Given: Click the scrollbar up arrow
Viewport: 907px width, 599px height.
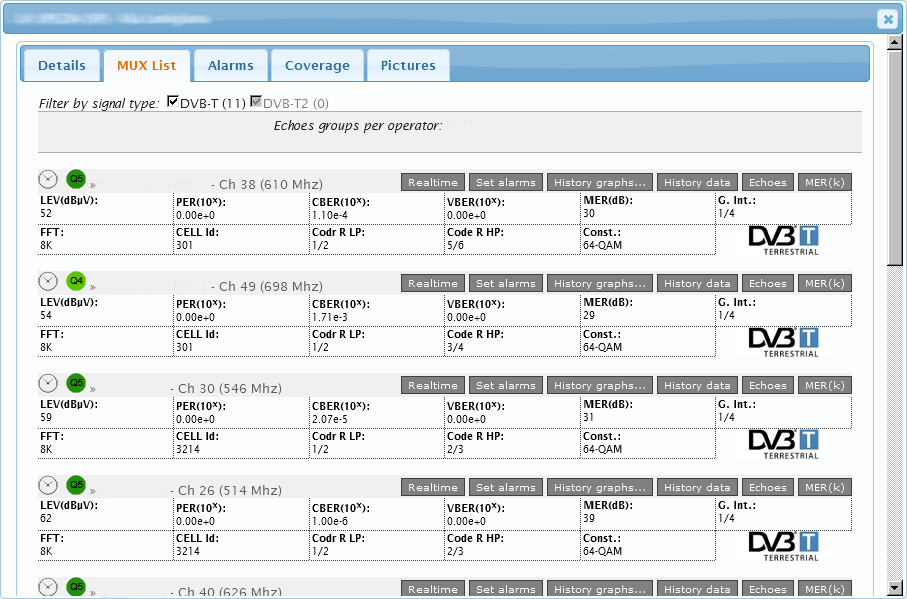Looking at the screenshot, I should (894, 42).
